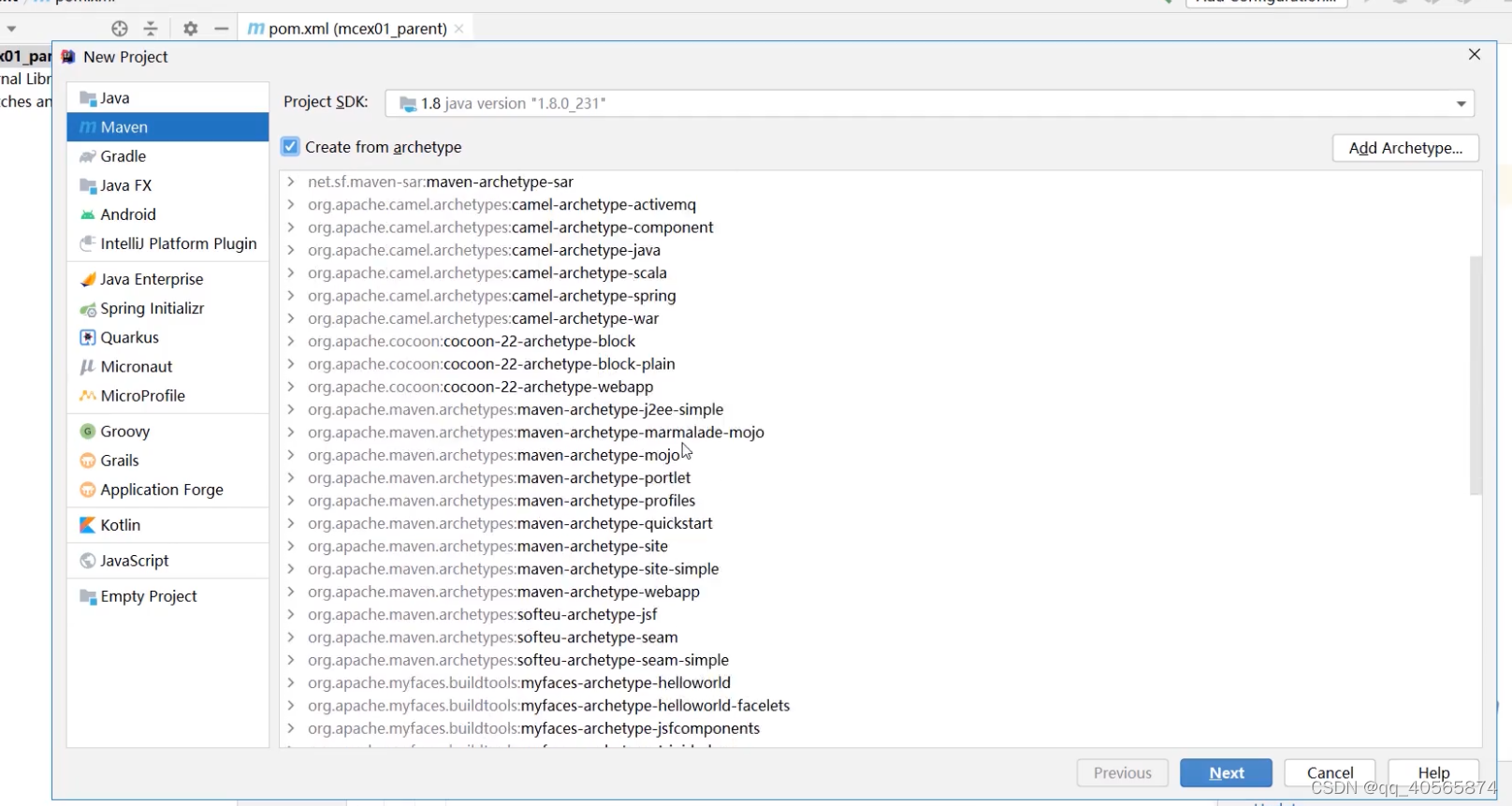Expand softeu-archetype-jsf entry
Image resolution: width=1512 pixels, height=806 pixels.
click(x=291, y=614)
